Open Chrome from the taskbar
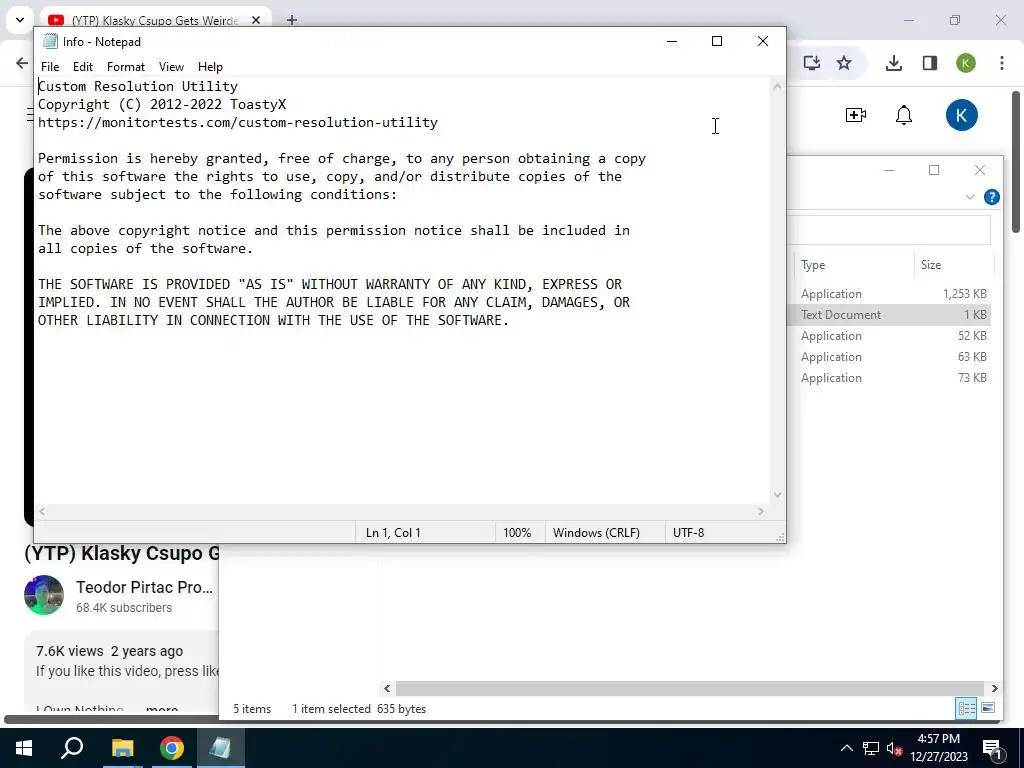This screenshot has height=768, width=1024. (172, 748)
